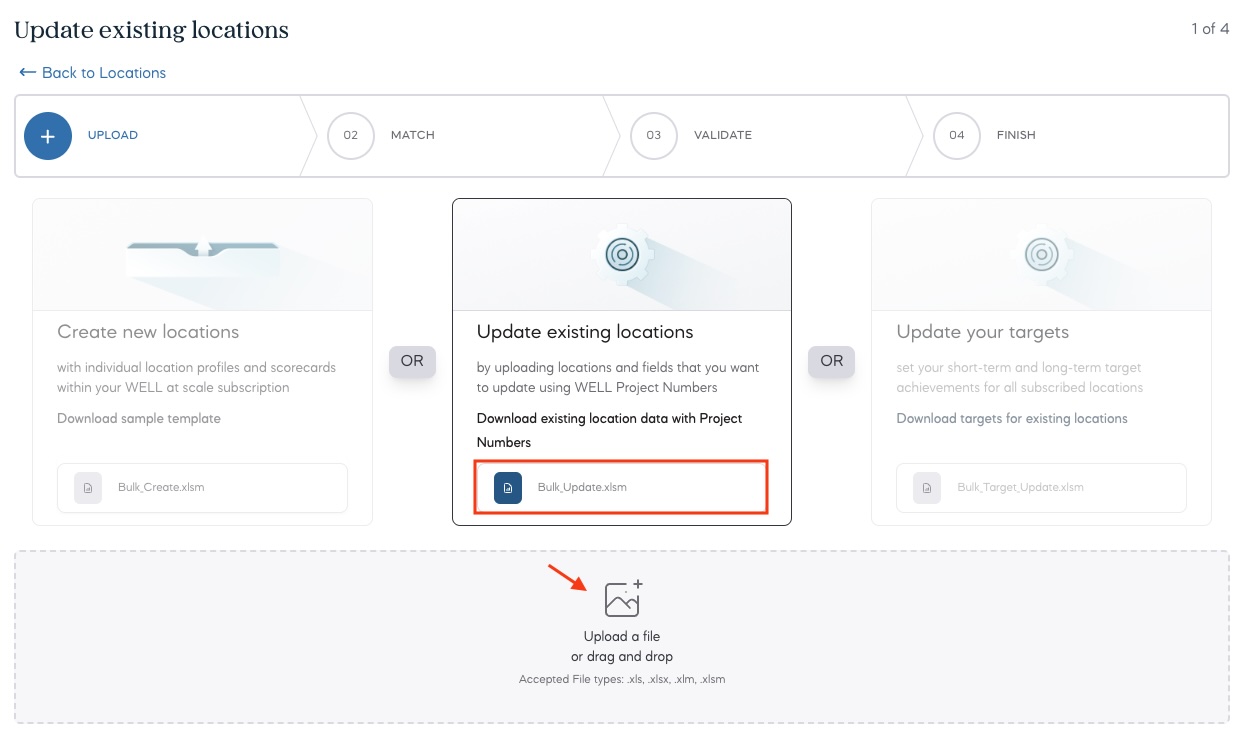The width and height of the screenshot is (1247, 739).
Task: Click the blue plus Upload step icon
Action: [x=48, y=135]
